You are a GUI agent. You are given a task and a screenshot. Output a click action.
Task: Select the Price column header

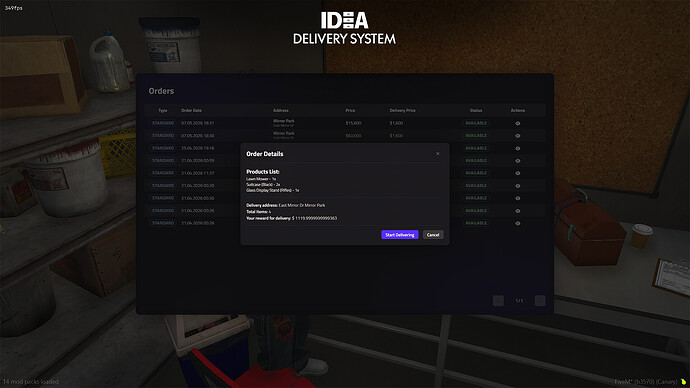350,110
